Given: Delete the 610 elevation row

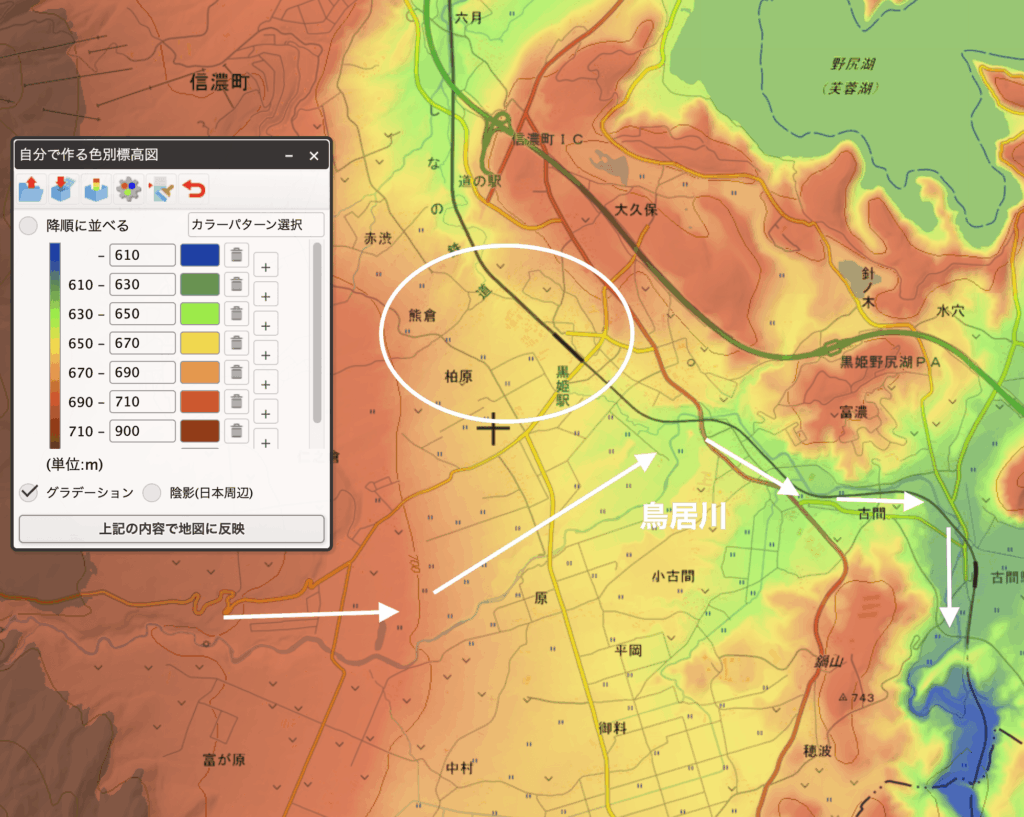Looking at the screenshot, I should 236,256.
